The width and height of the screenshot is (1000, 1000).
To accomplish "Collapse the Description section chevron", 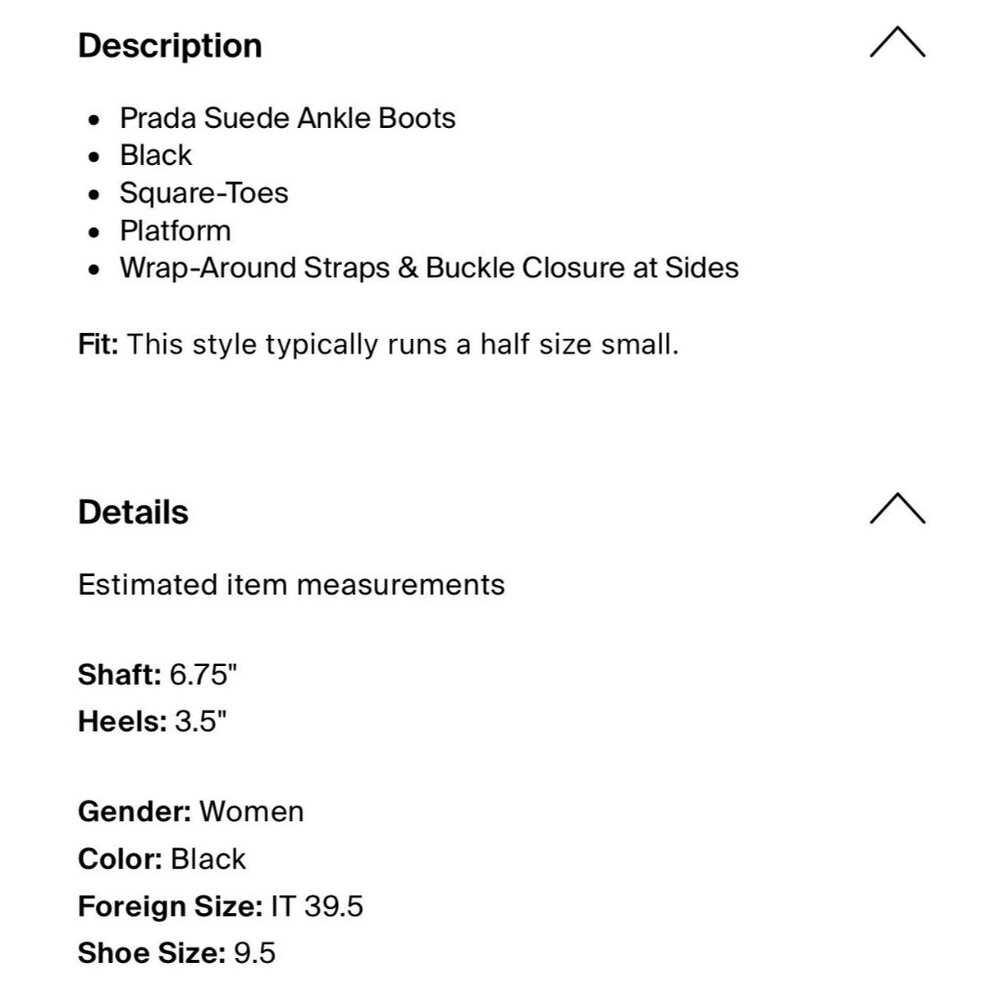I will tap(897, 42).
